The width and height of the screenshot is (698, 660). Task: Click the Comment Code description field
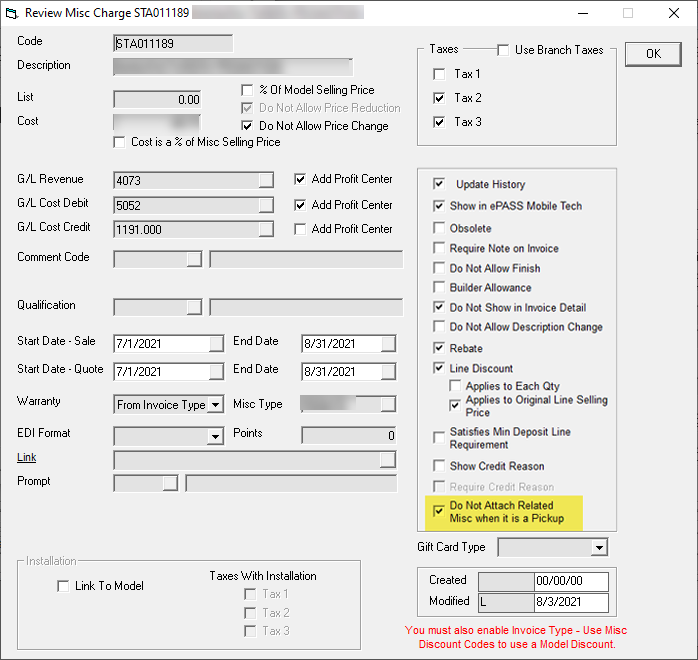pyautogui.click(x=306, y=259)
